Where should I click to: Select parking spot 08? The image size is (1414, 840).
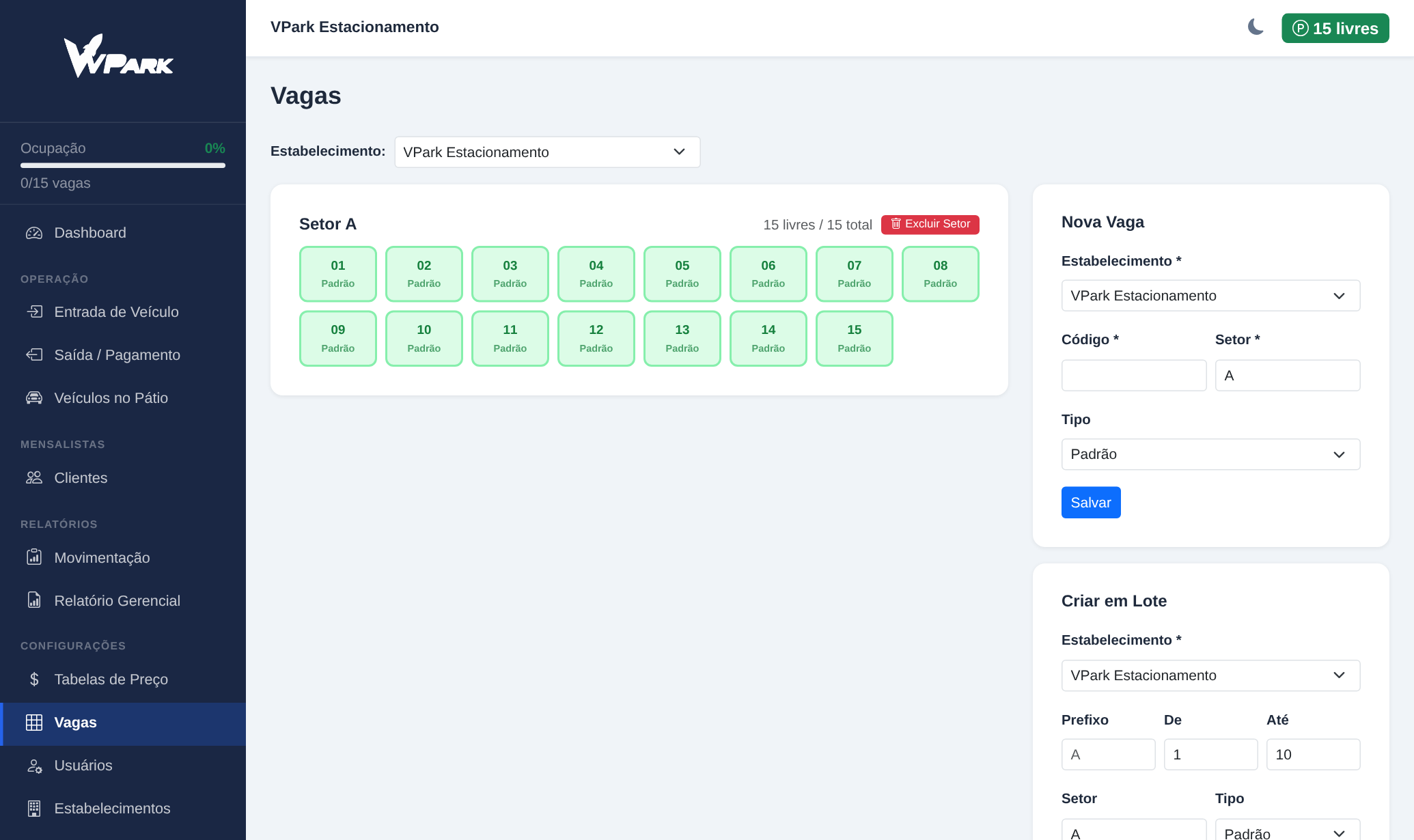tap(941, 274)
